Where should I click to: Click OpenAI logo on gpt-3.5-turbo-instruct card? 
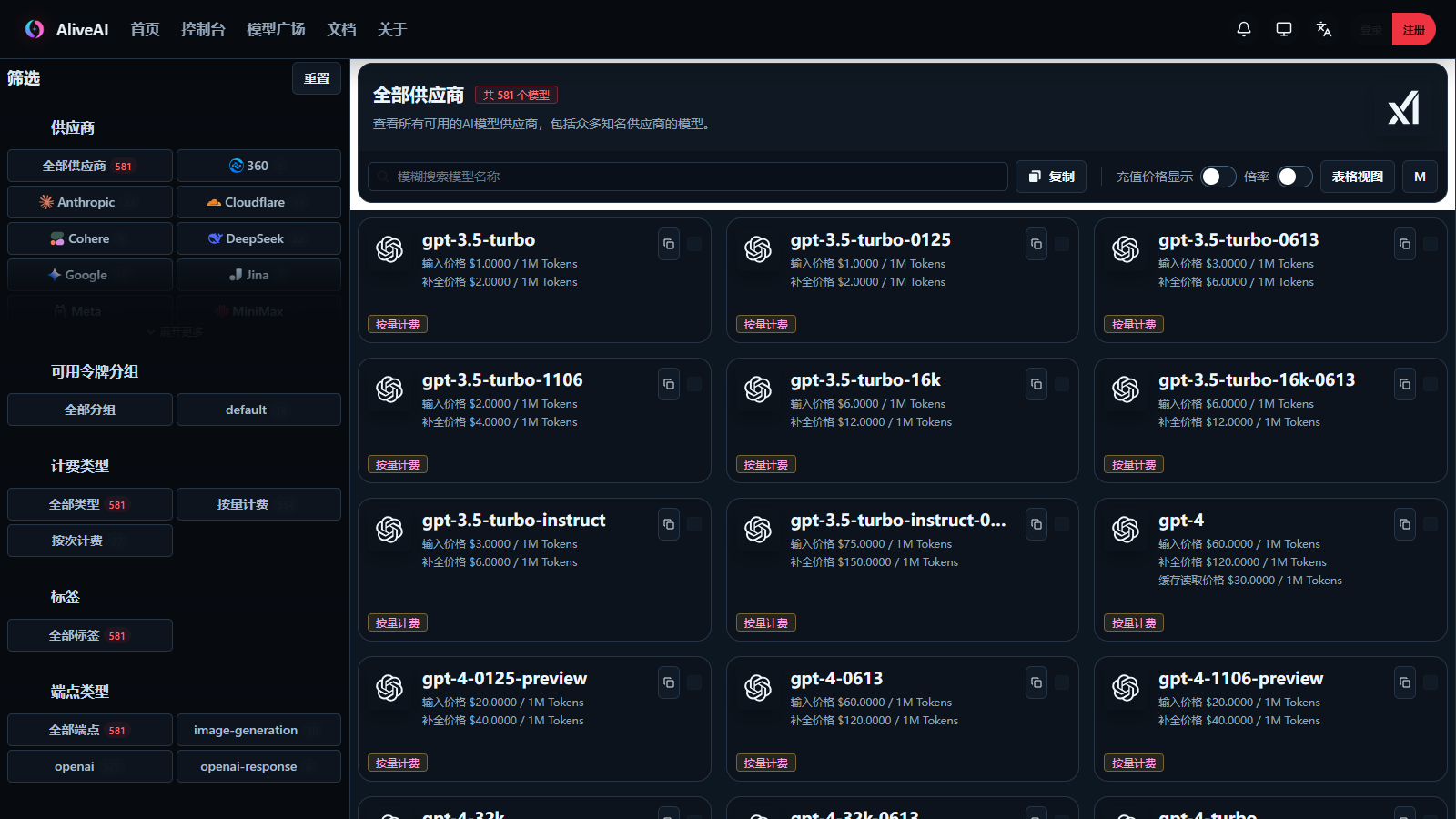tap(389, 530)
